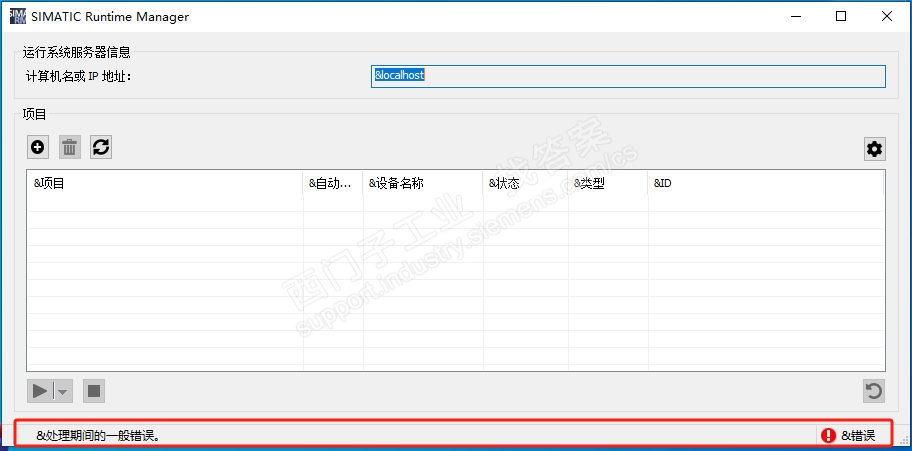
Task: Focus the computer name or IP field
Action: click(628, 76)
